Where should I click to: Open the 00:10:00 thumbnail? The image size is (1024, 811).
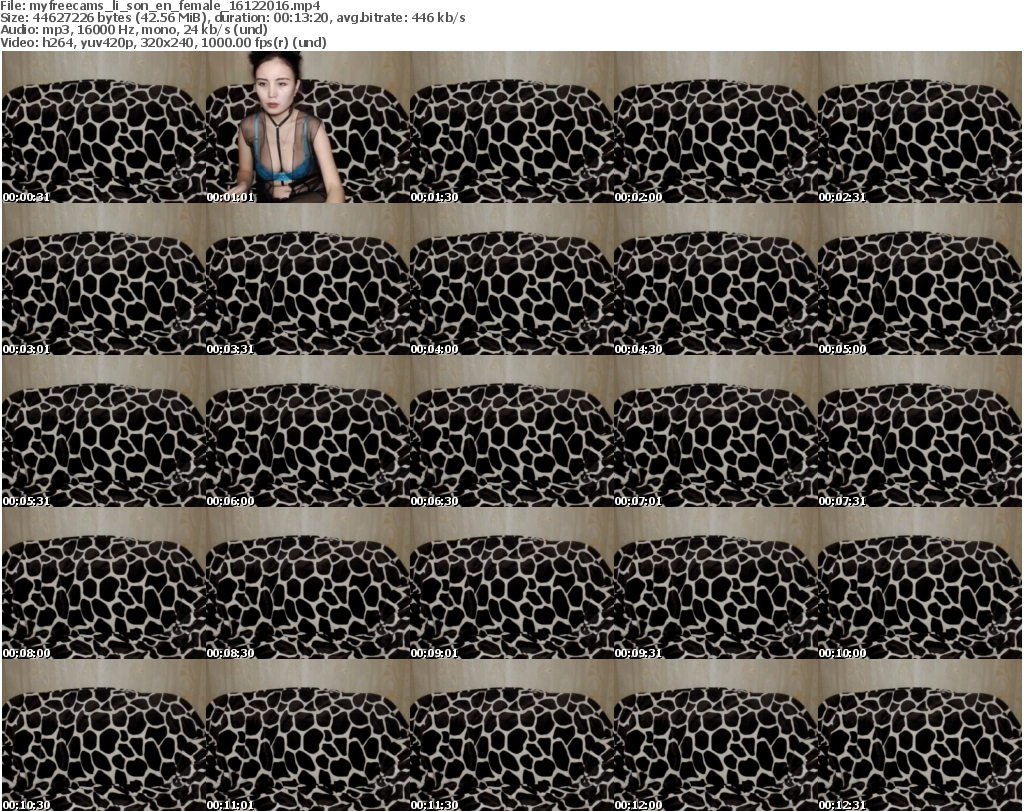[x=919, y=583]
